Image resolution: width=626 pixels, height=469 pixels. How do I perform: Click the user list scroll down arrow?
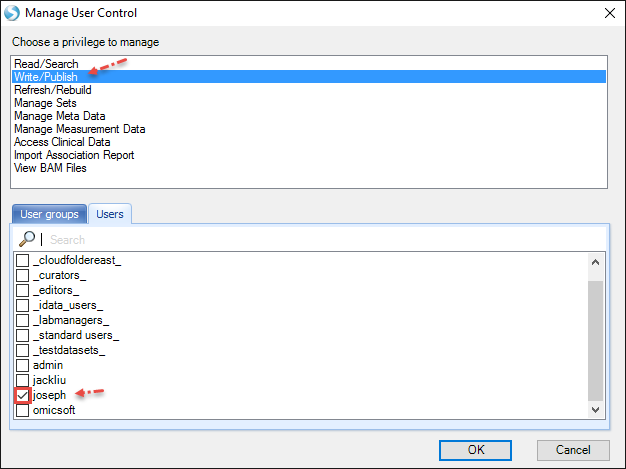(595, 410)
